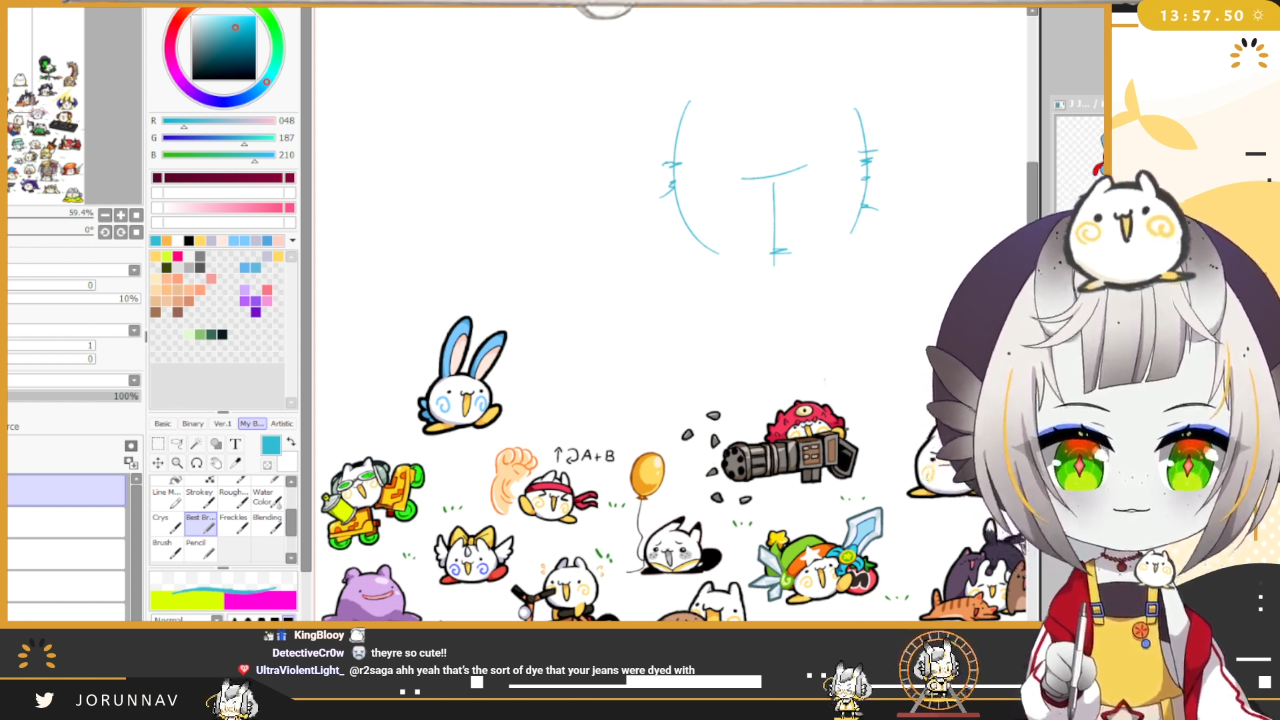Click the white background color box
The width and height of the screenshot is (1280, 720).
pyautogui.click(x=288, y=462)
